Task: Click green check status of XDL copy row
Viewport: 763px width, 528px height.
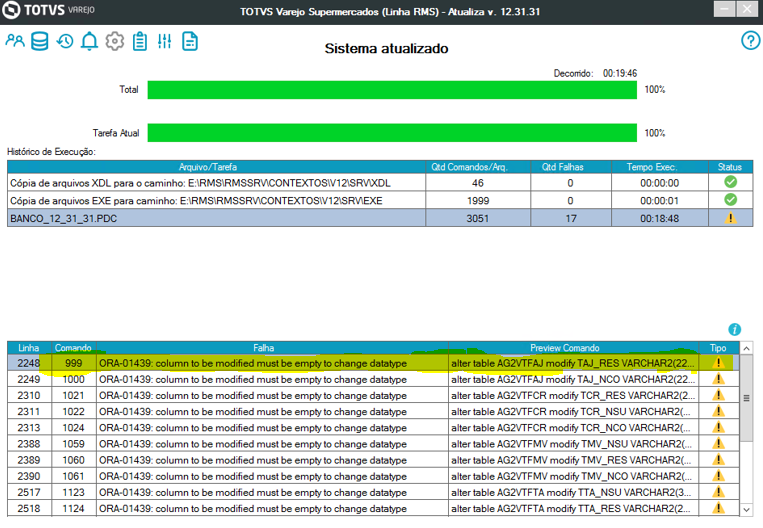Action: click(730, 182)
